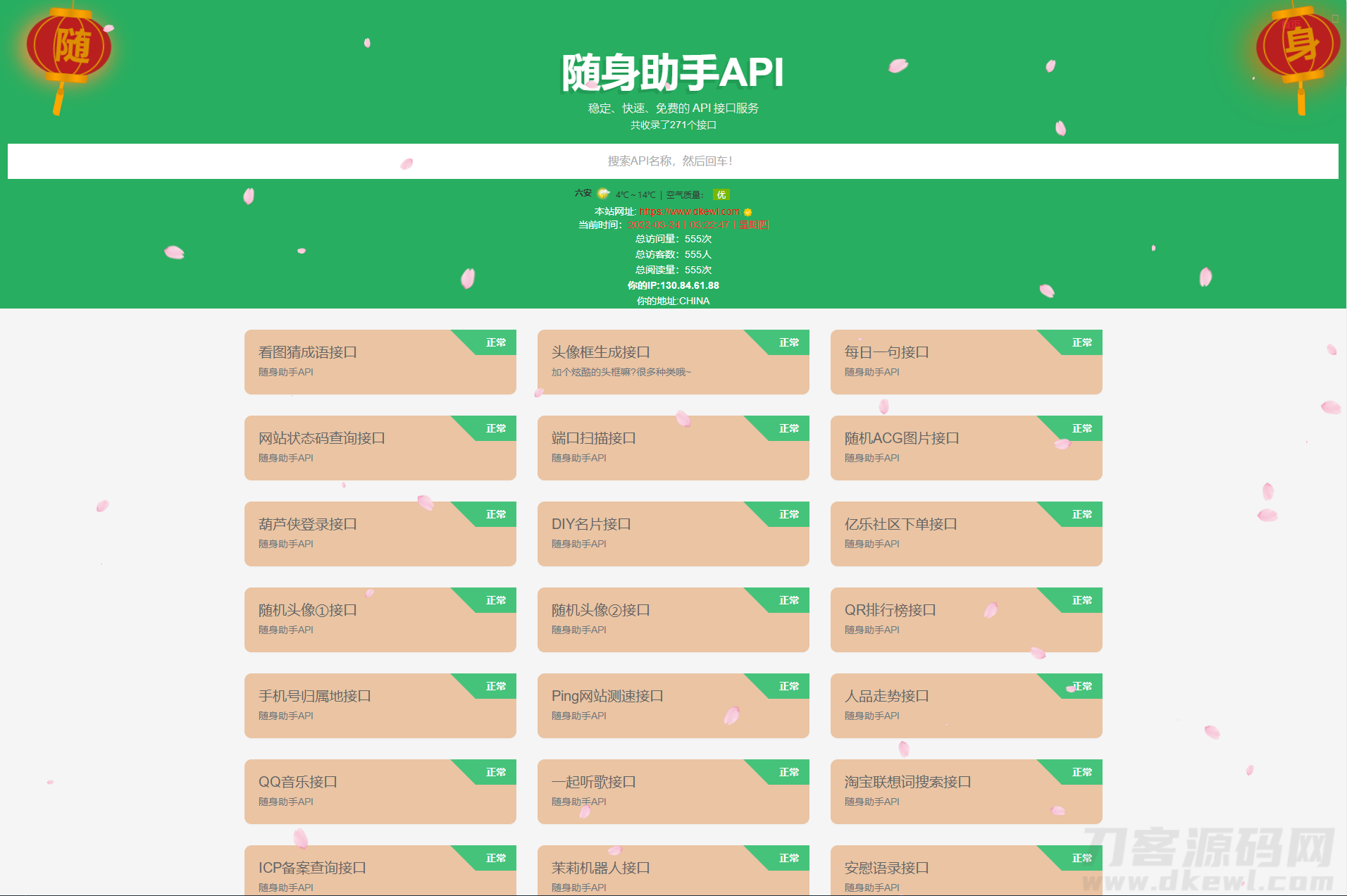Image resolution: width=1347 pixels, height=896 pixels.
Task: Click the 正常 badge on 端口扫描接口 card
Action: (788, 428)
